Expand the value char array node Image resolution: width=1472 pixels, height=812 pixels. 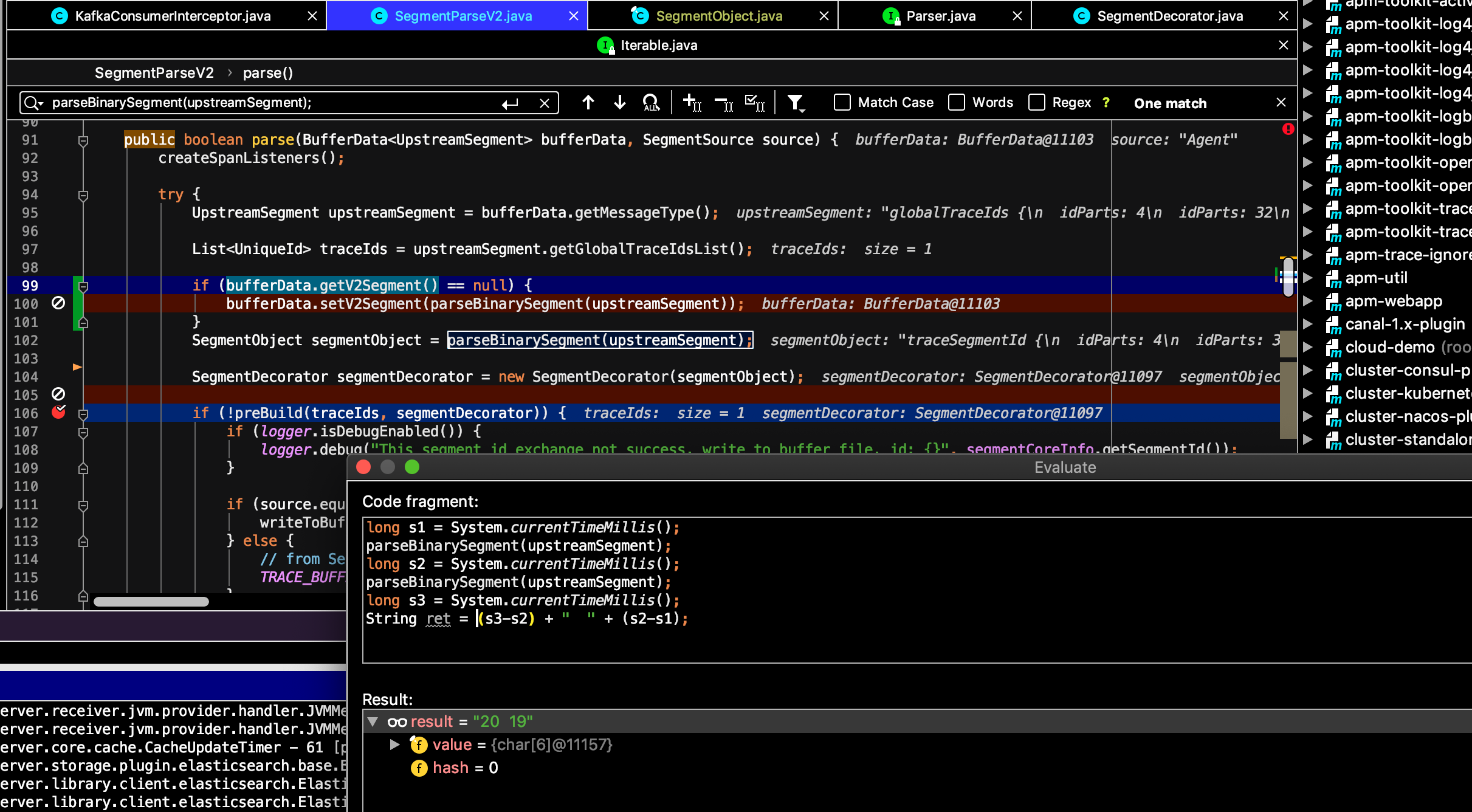(x=394, y=745)
